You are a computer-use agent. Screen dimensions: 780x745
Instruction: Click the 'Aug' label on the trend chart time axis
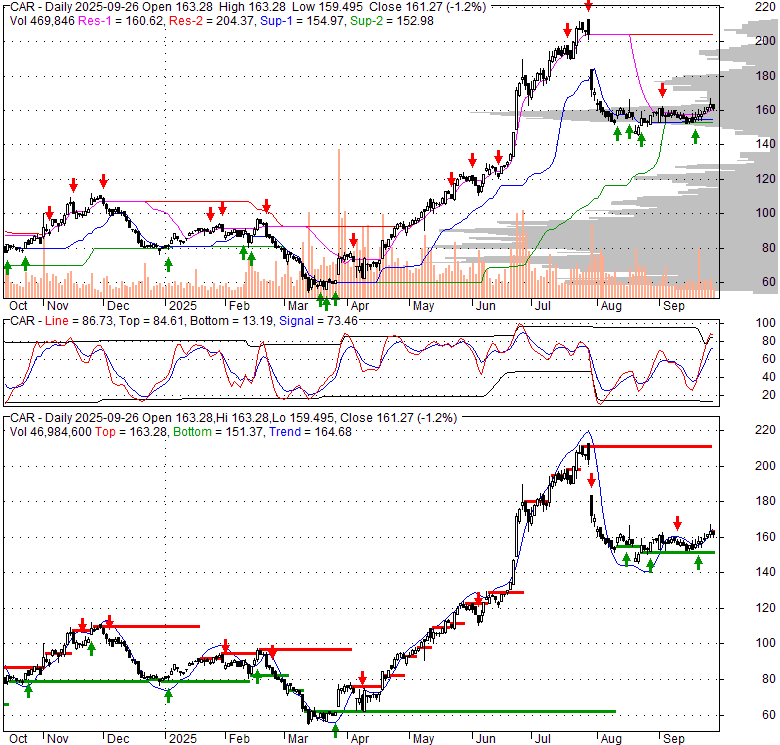[611, 739]
